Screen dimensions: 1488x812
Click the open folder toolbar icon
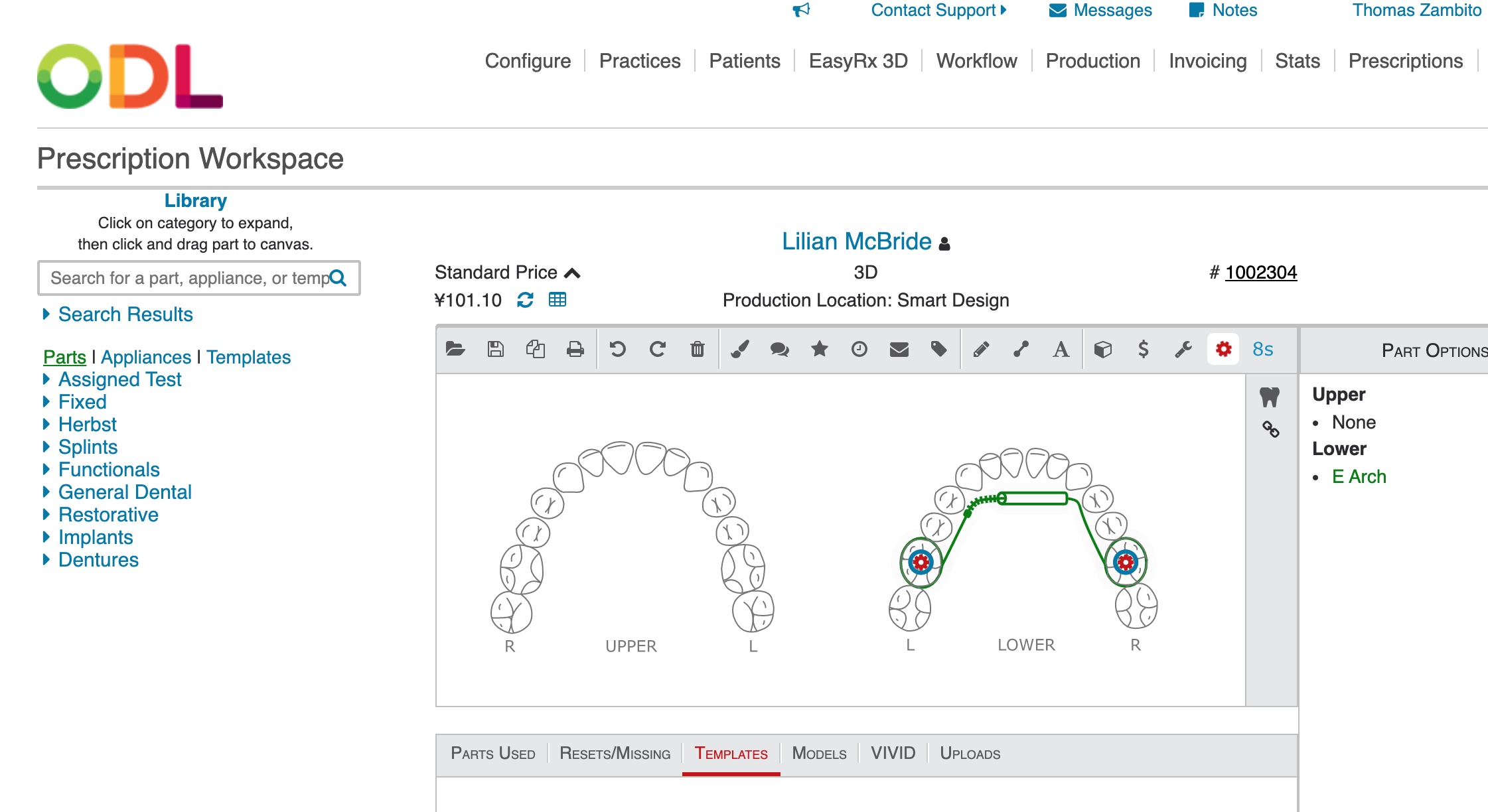455,349
